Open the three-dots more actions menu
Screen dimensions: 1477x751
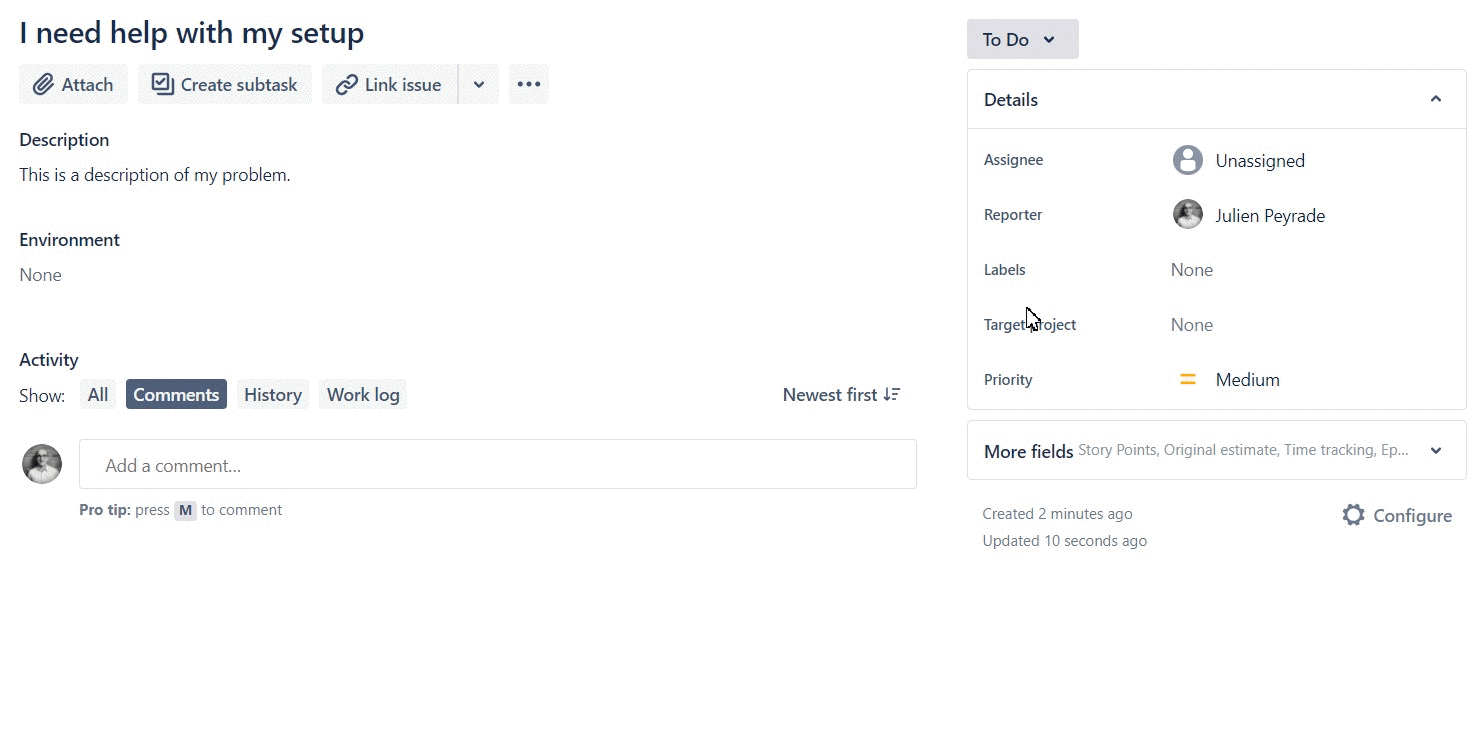529,85
